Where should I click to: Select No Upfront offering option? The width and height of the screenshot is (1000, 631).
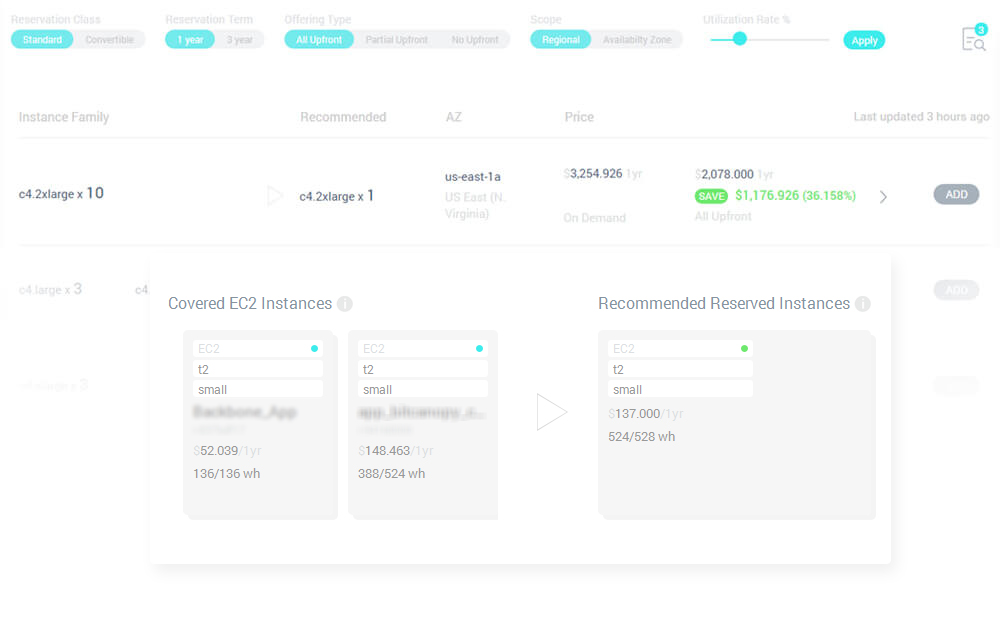[475, 40]
